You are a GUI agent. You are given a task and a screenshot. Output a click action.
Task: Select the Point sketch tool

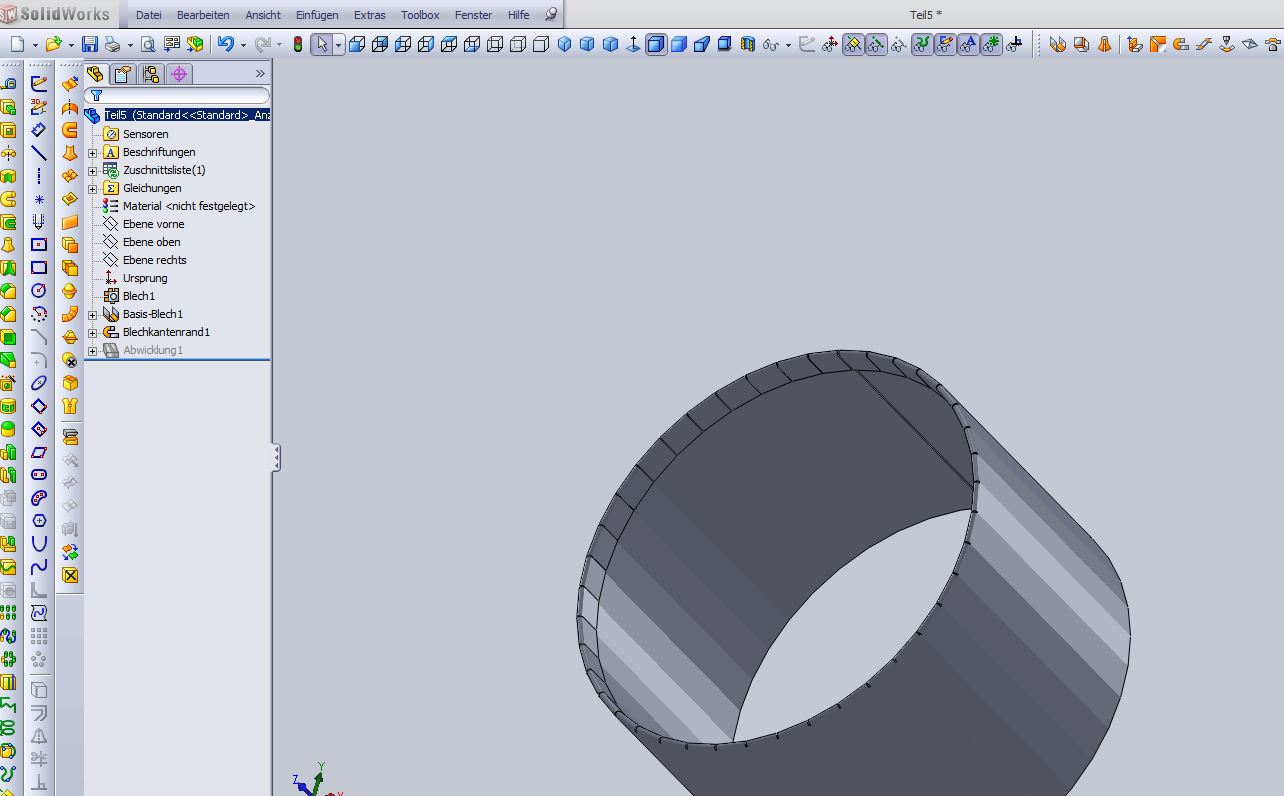(39, 199)
